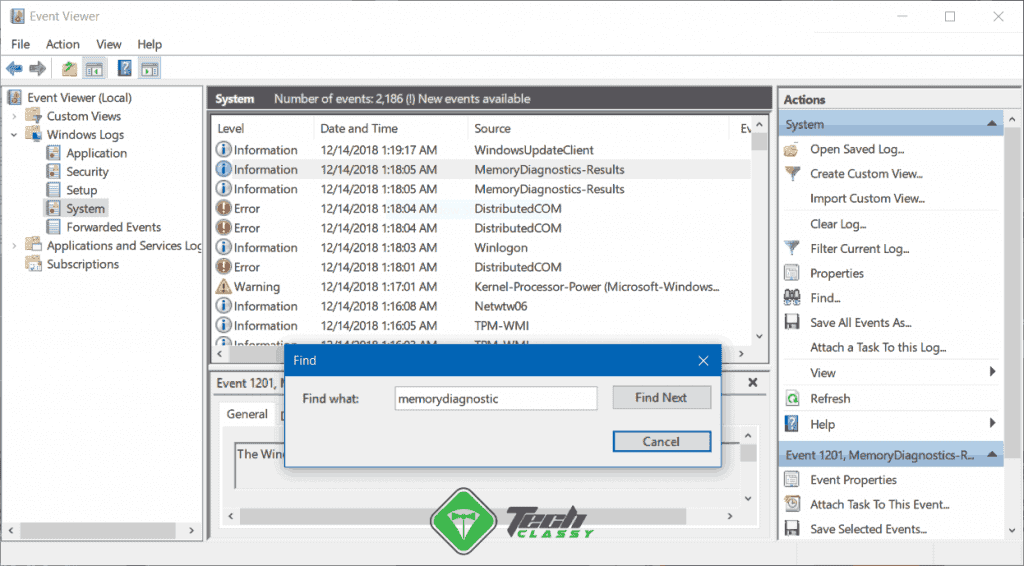1024x566 pixels.
Task: Click the Subscriptions icon in tree
Action: (33, 264)
